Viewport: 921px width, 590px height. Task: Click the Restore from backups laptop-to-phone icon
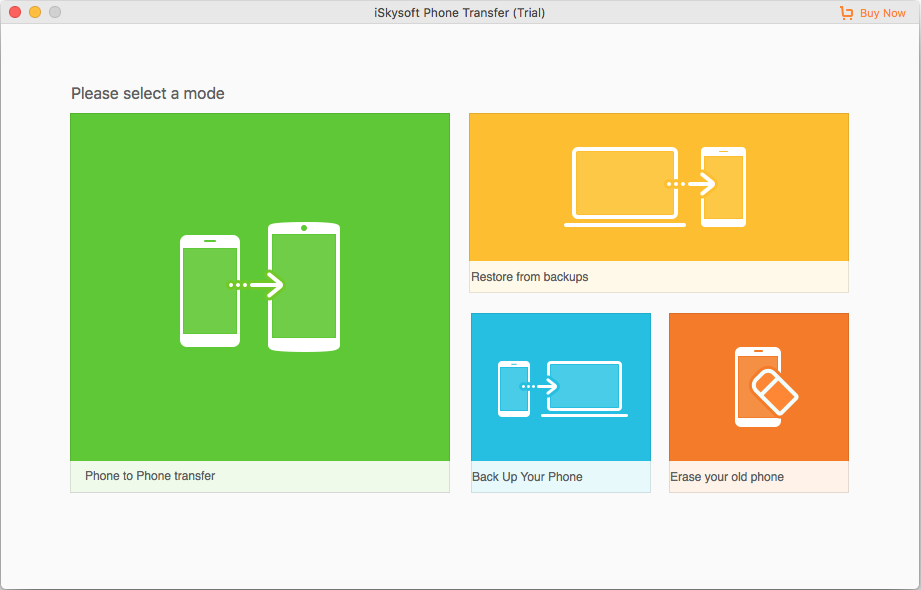655,187
